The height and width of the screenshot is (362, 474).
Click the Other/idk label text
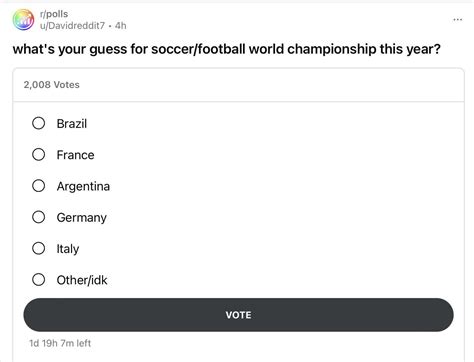[82, 280]
